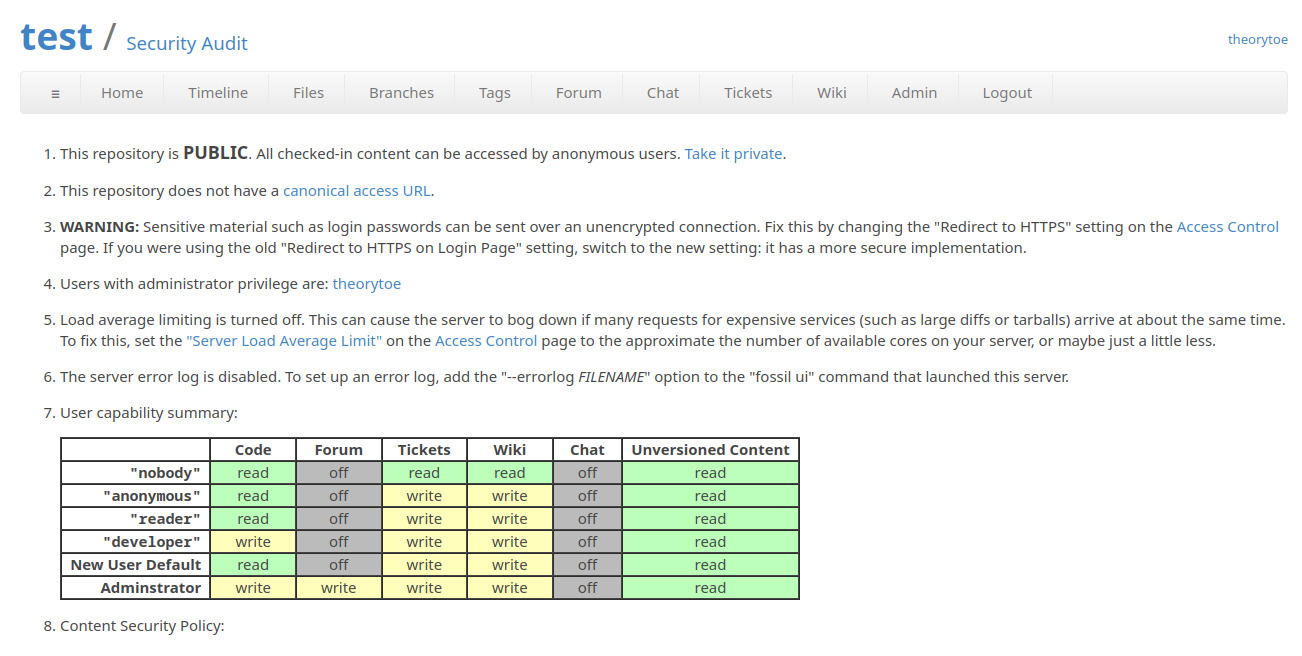This screenshot has width=1302, height=656.
Task: Open the Timeline view
Action: pos(216,92)
